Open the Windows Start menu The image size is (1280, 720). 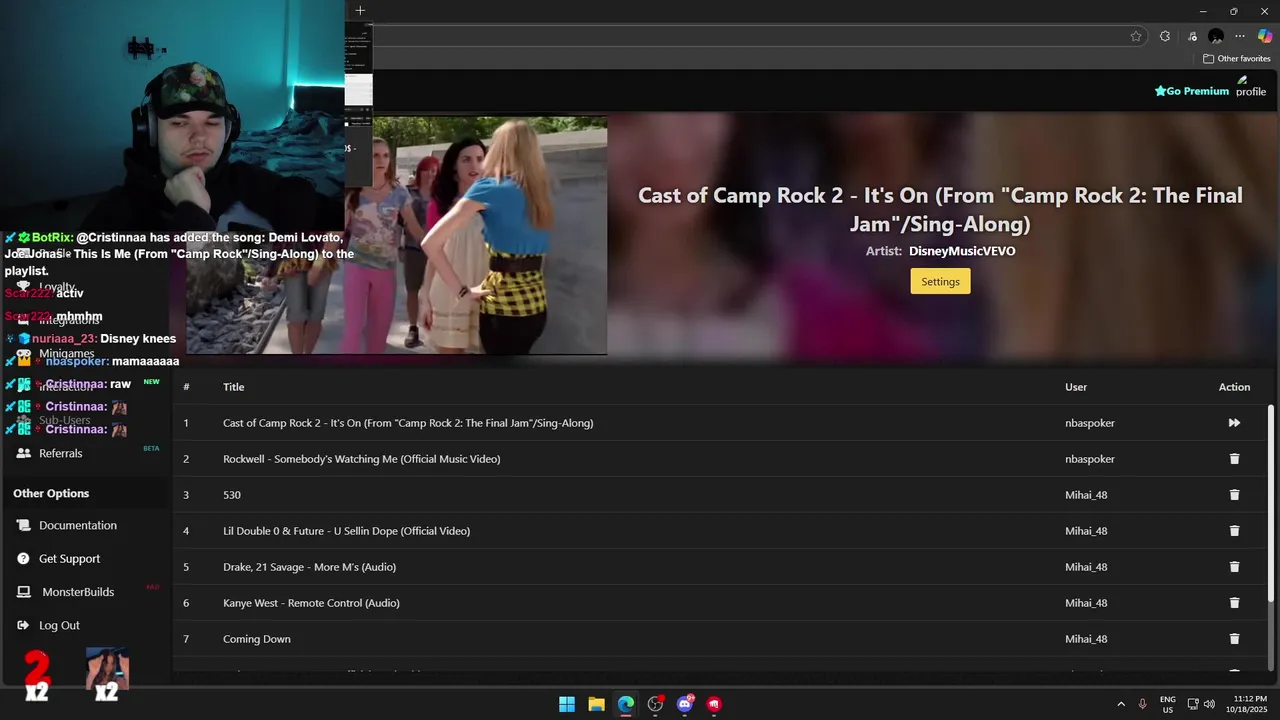(x=567, y=704)
